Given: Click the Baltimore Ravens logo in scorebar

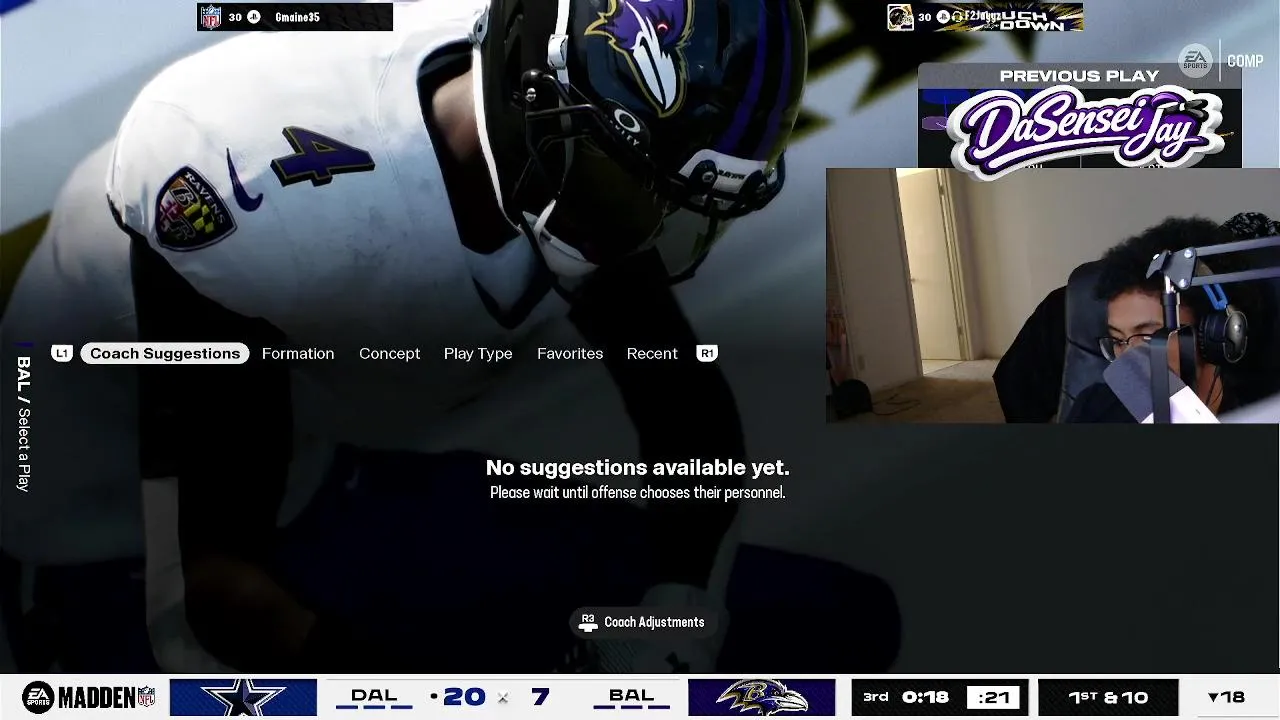Looking at the screenshot, I should (x=762, y=697).
